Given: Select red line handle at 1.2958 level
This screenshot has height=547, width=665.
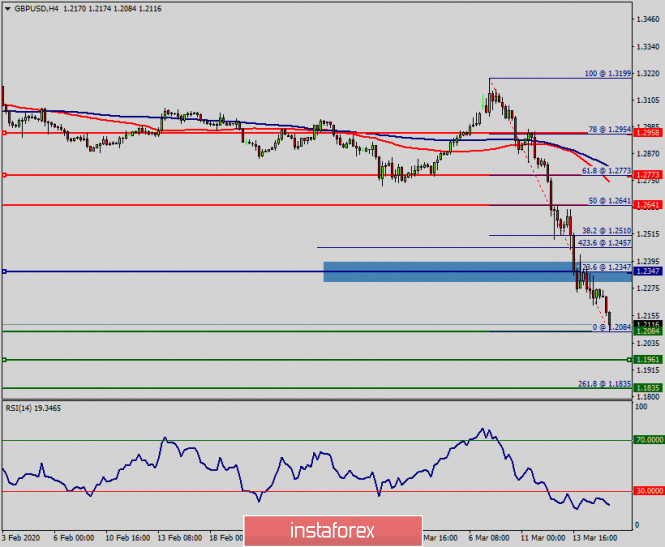Looking at the screenshot, I should click(x=4, y=132).
